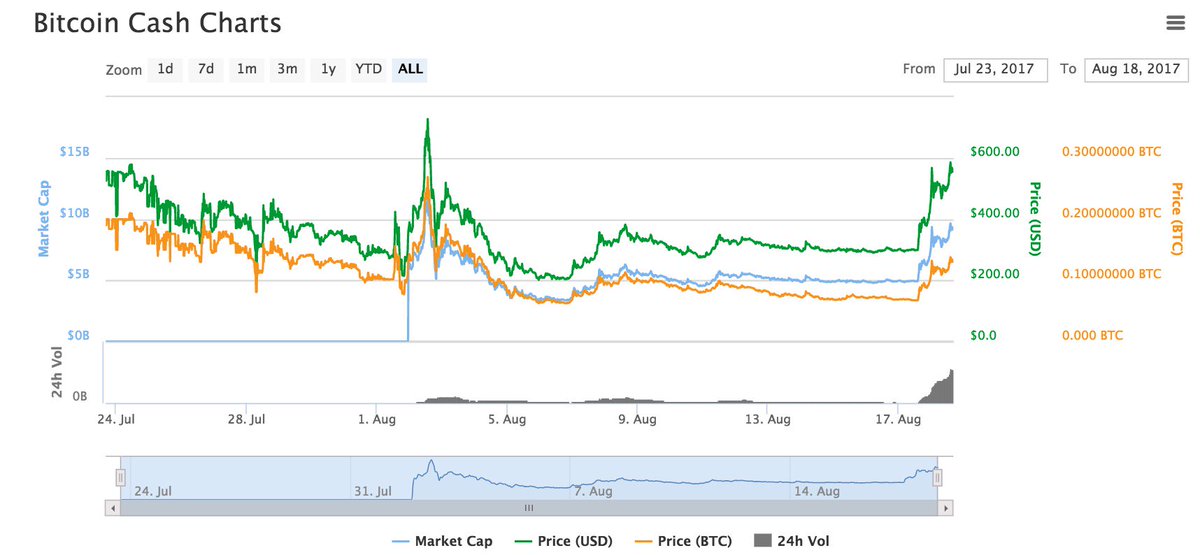This screenshot has width=1200, height=555.
Task: Click the '31. Jul' navigator label
Action: (373, 491)
